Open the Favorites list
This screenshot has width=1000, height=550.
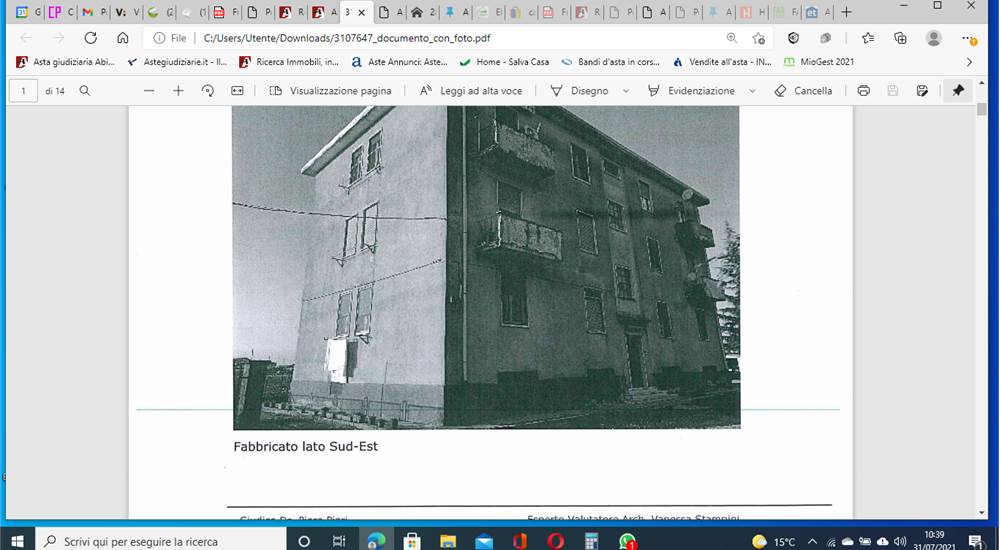pos(868,38)
